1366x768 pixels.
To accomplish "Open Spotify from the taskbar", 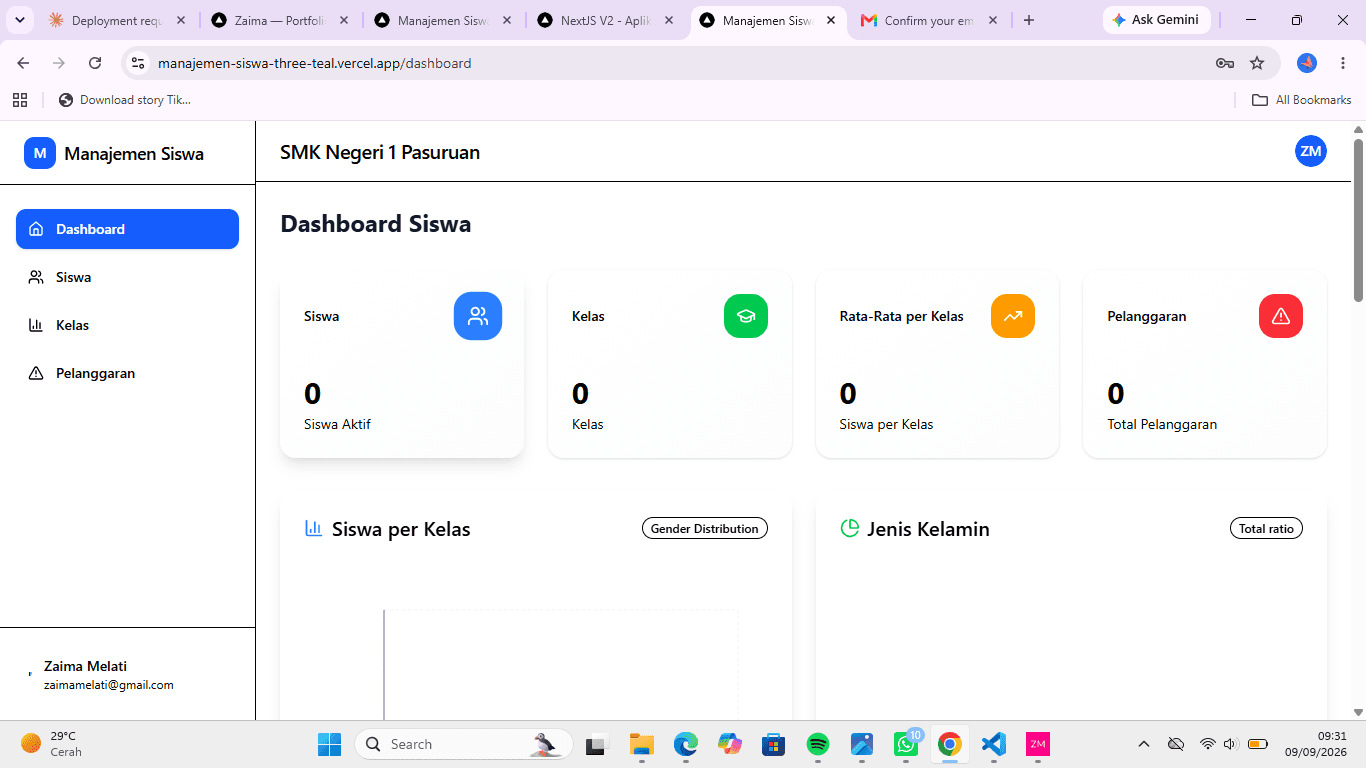I will [818, 744].
